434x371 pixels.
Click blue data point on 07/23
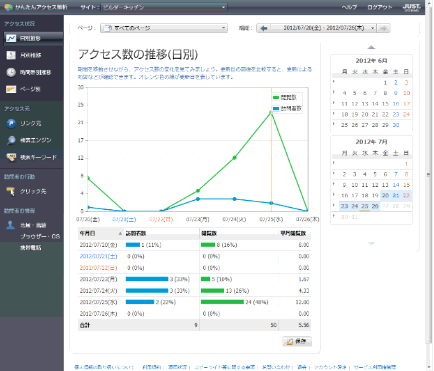(198, 199)
